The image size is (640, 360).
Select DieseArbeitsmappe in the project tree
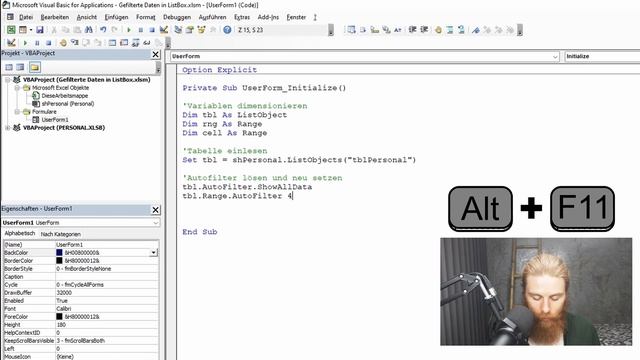(64, 96)
